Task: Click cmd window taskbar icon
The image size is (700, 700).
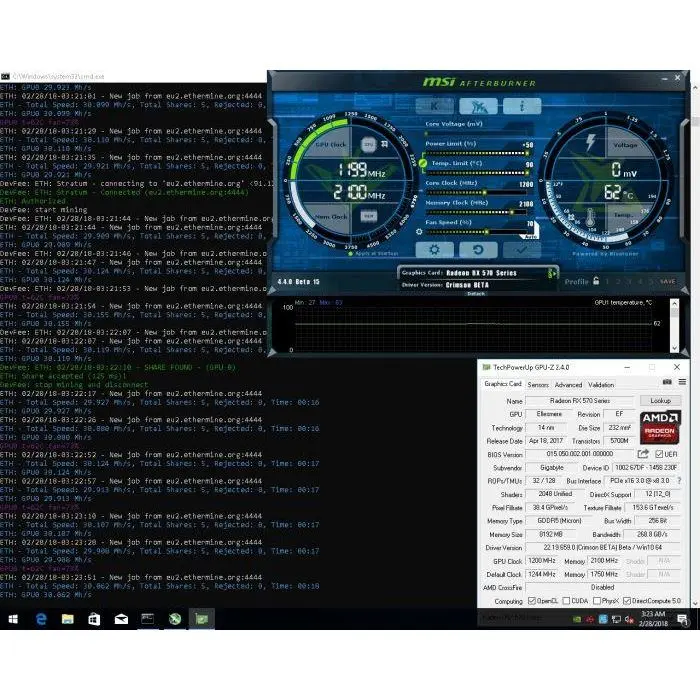Action: click(148, 619)
